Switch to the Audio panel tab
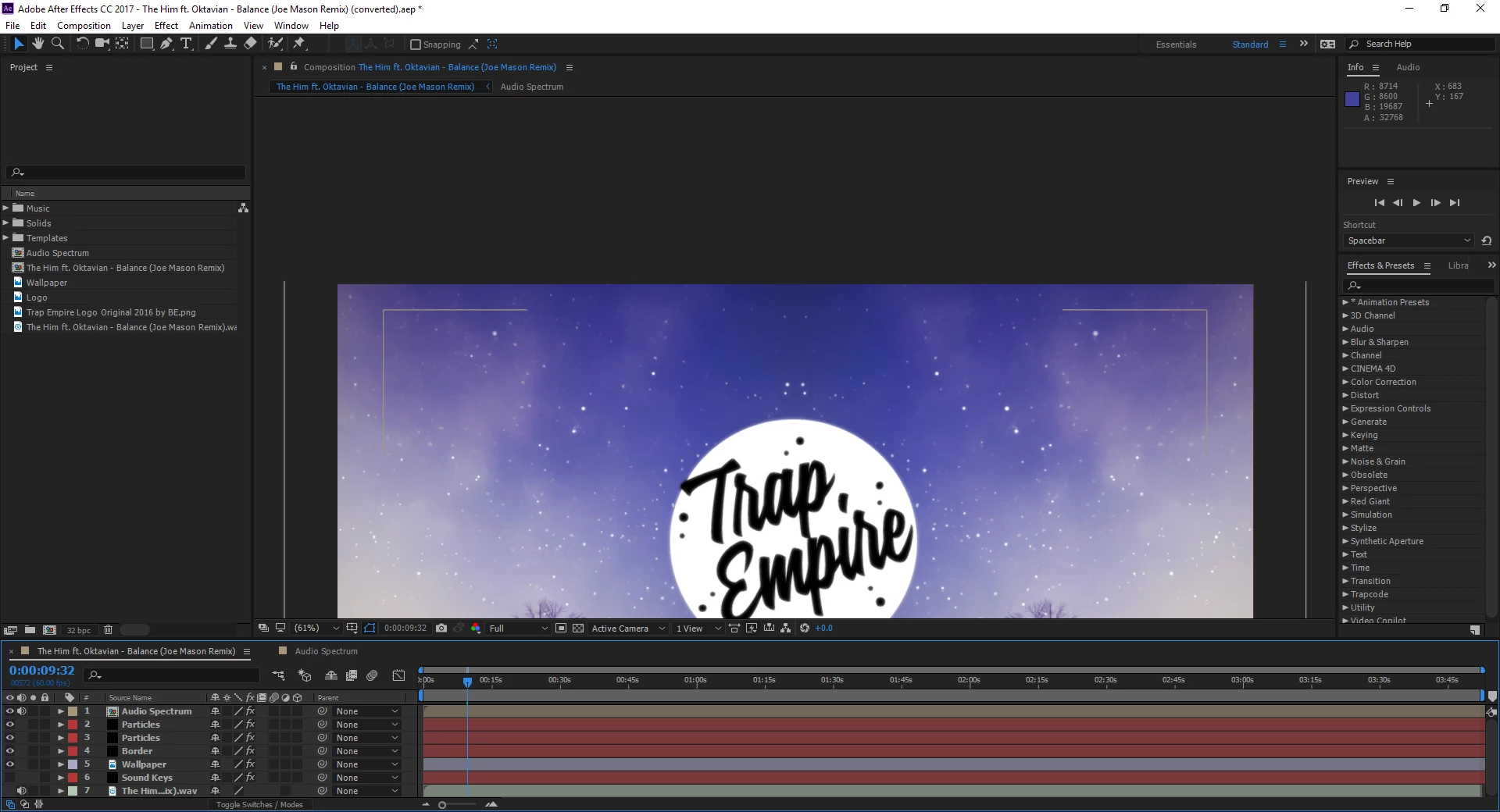Screen dimensions: 1500x812 click(1408, 67)
